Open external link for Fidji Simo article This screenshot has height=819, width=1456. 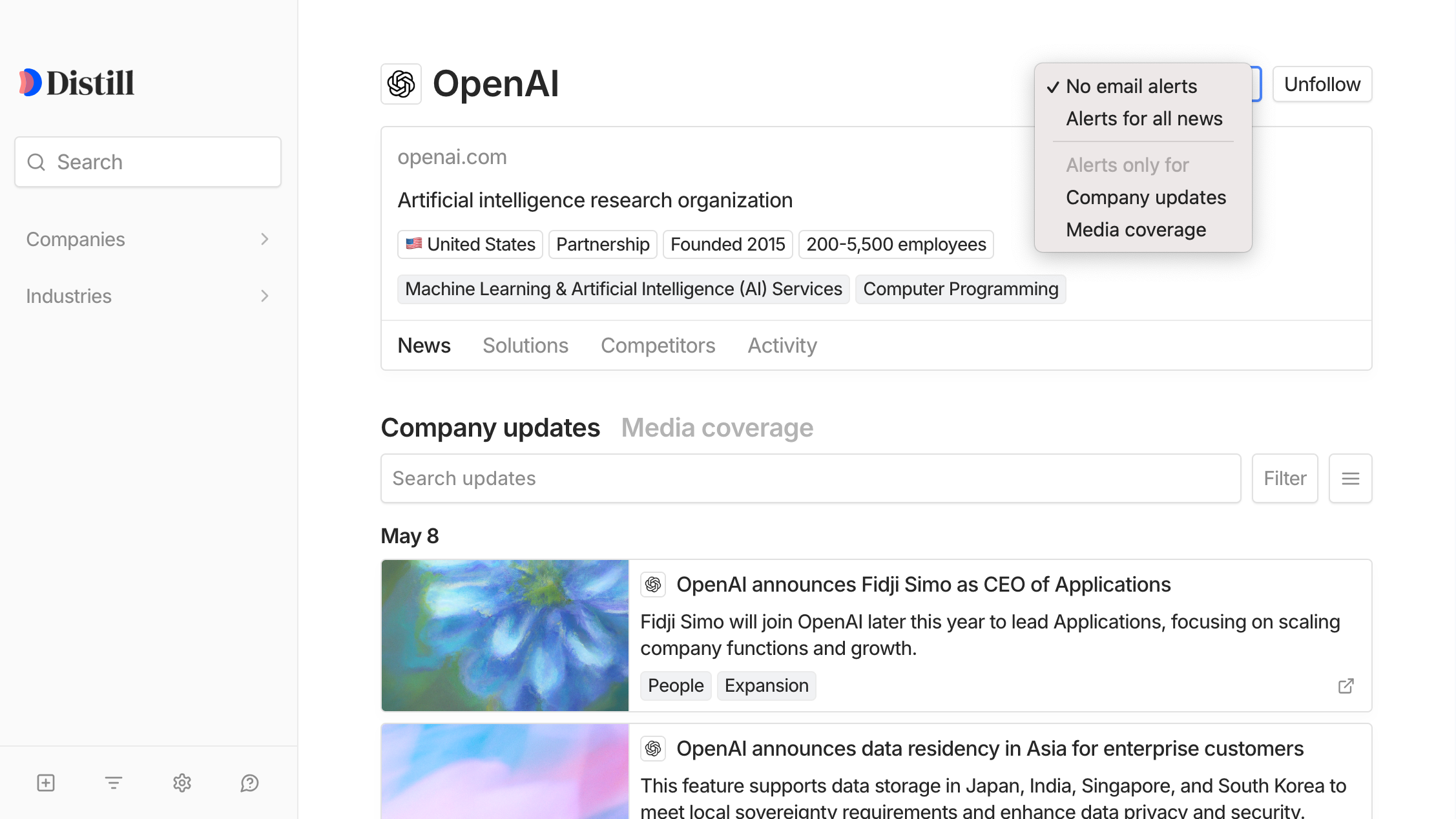coord(1346,686)
